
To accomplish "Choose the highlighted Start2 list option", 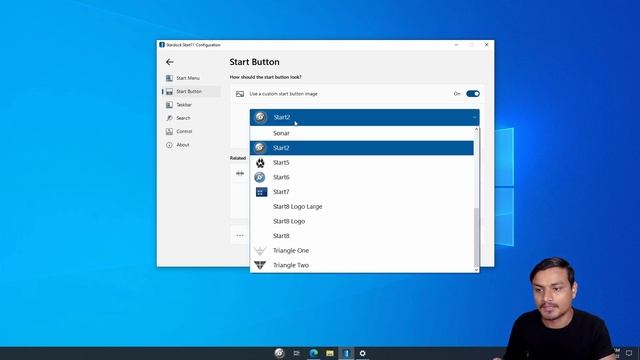I will [x=362, y=148].
